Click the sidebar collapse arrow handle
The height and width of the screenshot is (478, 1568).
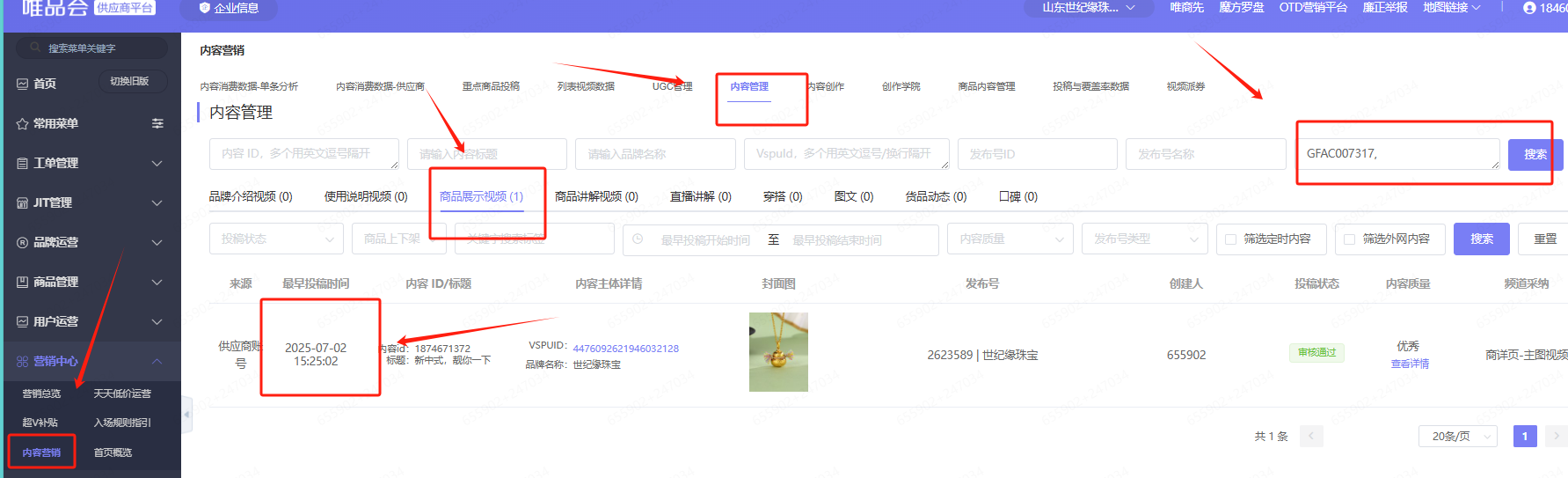click(x=186, y=414)
